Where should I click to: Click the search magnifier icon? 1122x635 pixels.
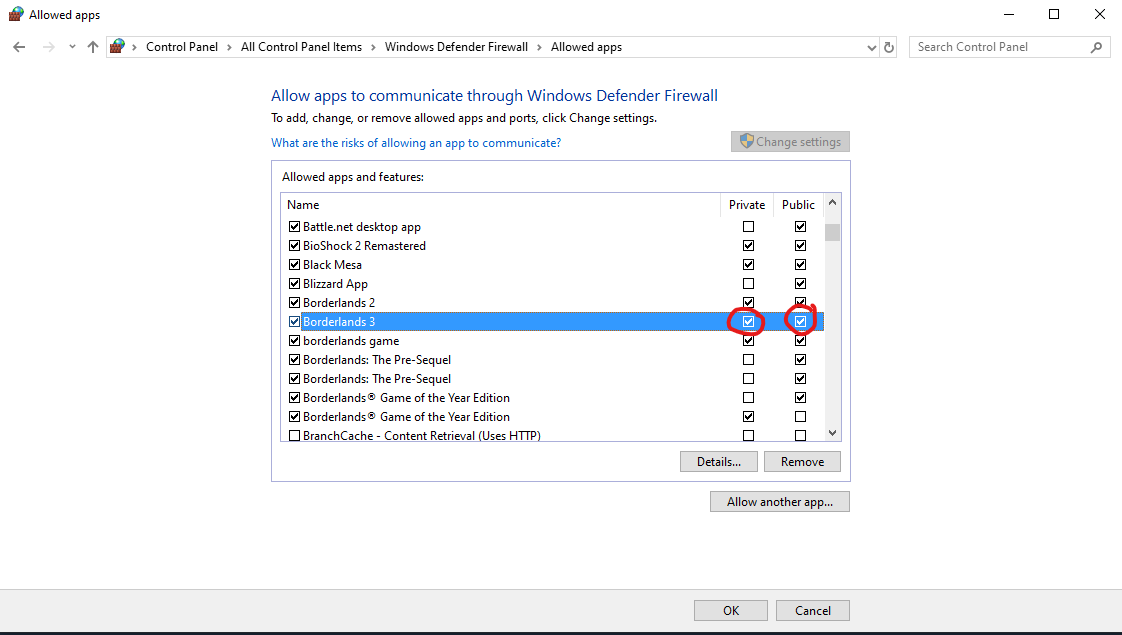[x=1096, y=47]
